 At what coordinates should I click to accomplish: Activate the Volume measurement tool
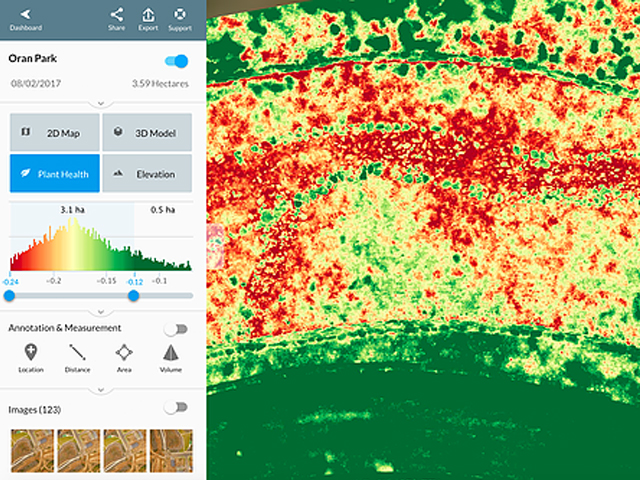171,356
